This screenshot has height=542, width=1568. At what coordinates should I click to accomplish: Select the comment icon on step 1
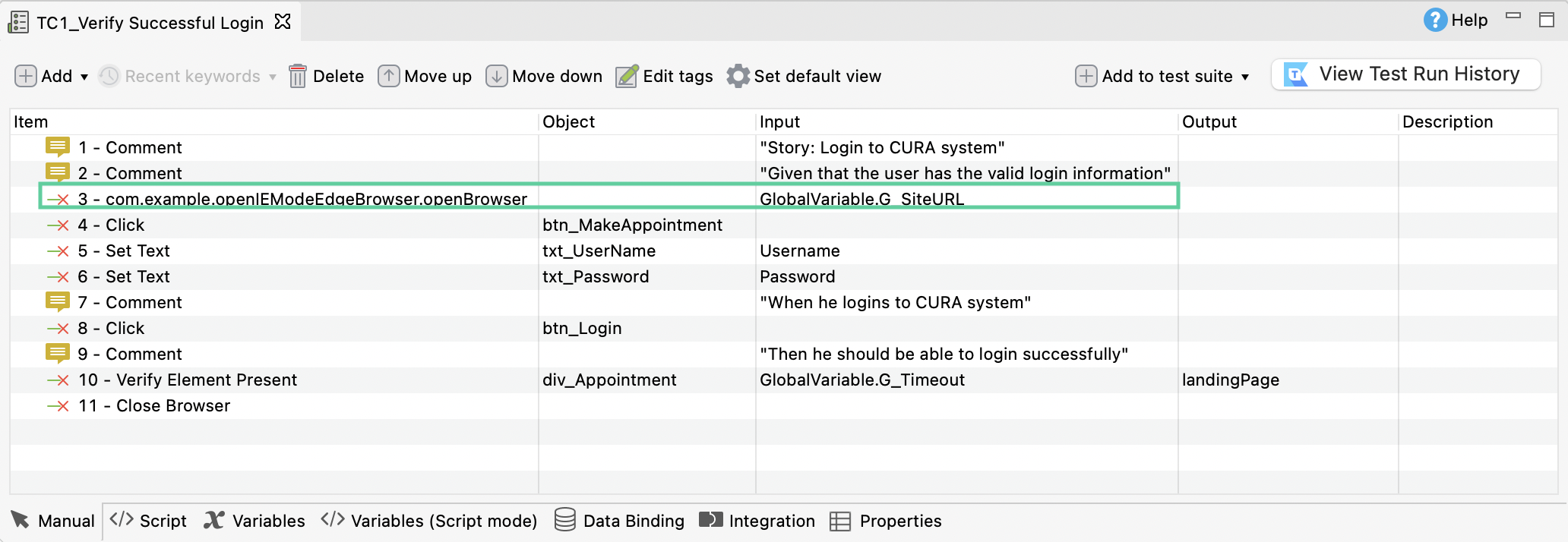click(x=58, y=147)
